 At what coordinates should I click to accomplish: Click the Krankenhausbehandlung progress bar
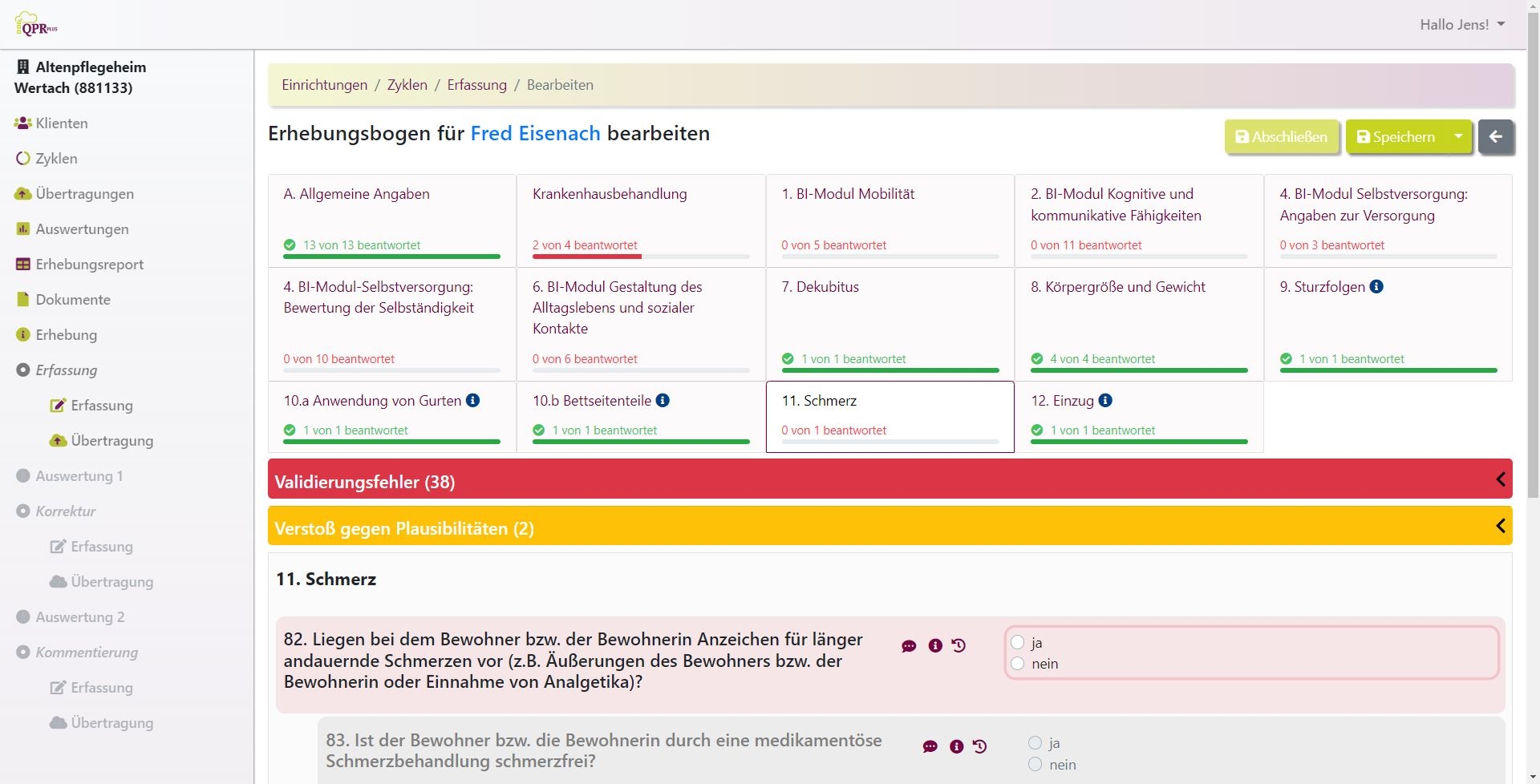point(640,257)
